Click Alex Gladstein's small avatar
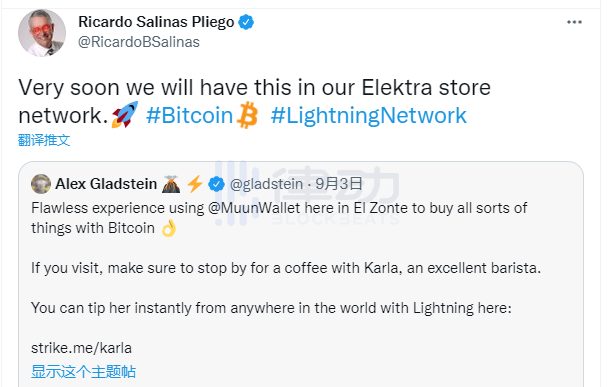The width and height of the screenshot is (614, 387). 41,184
